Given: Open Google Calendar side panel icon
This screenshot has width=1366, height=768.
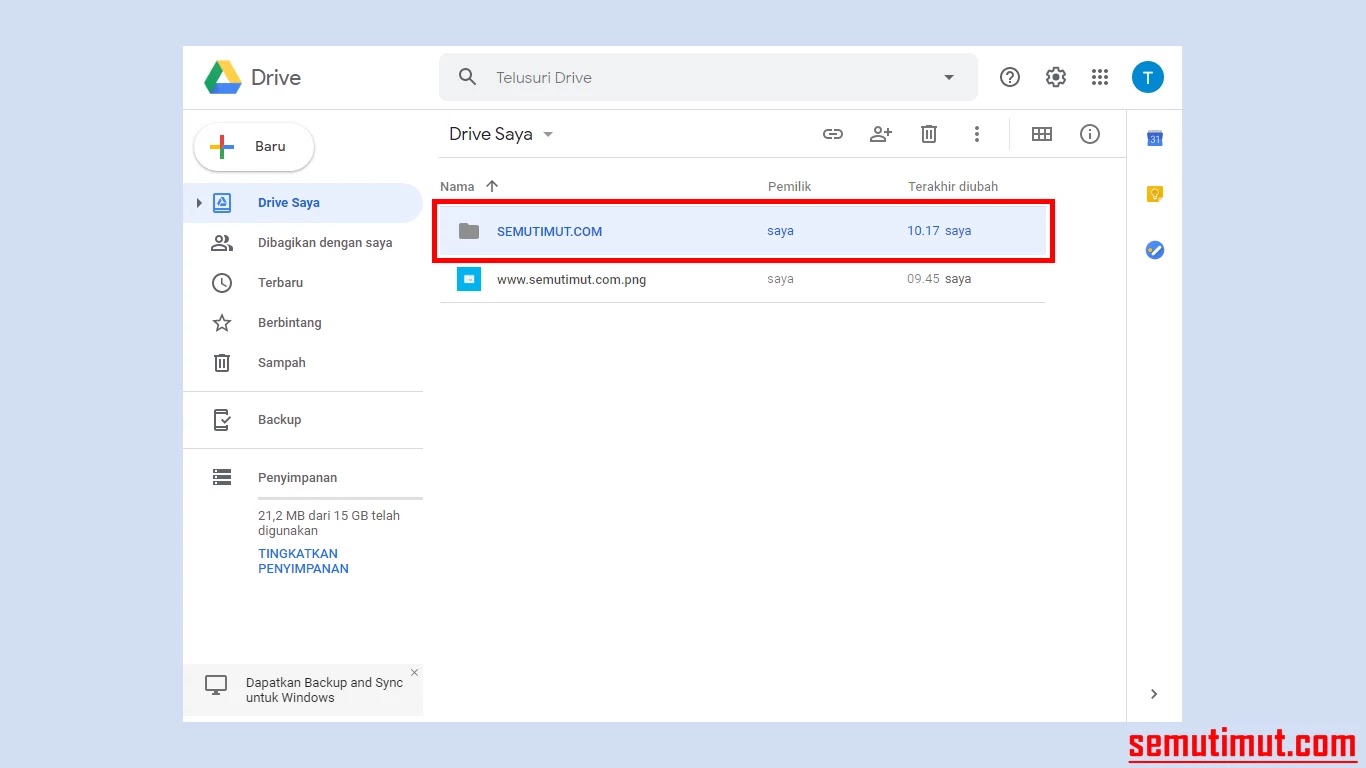Looking at the screenshot, I should point(1154,139).
